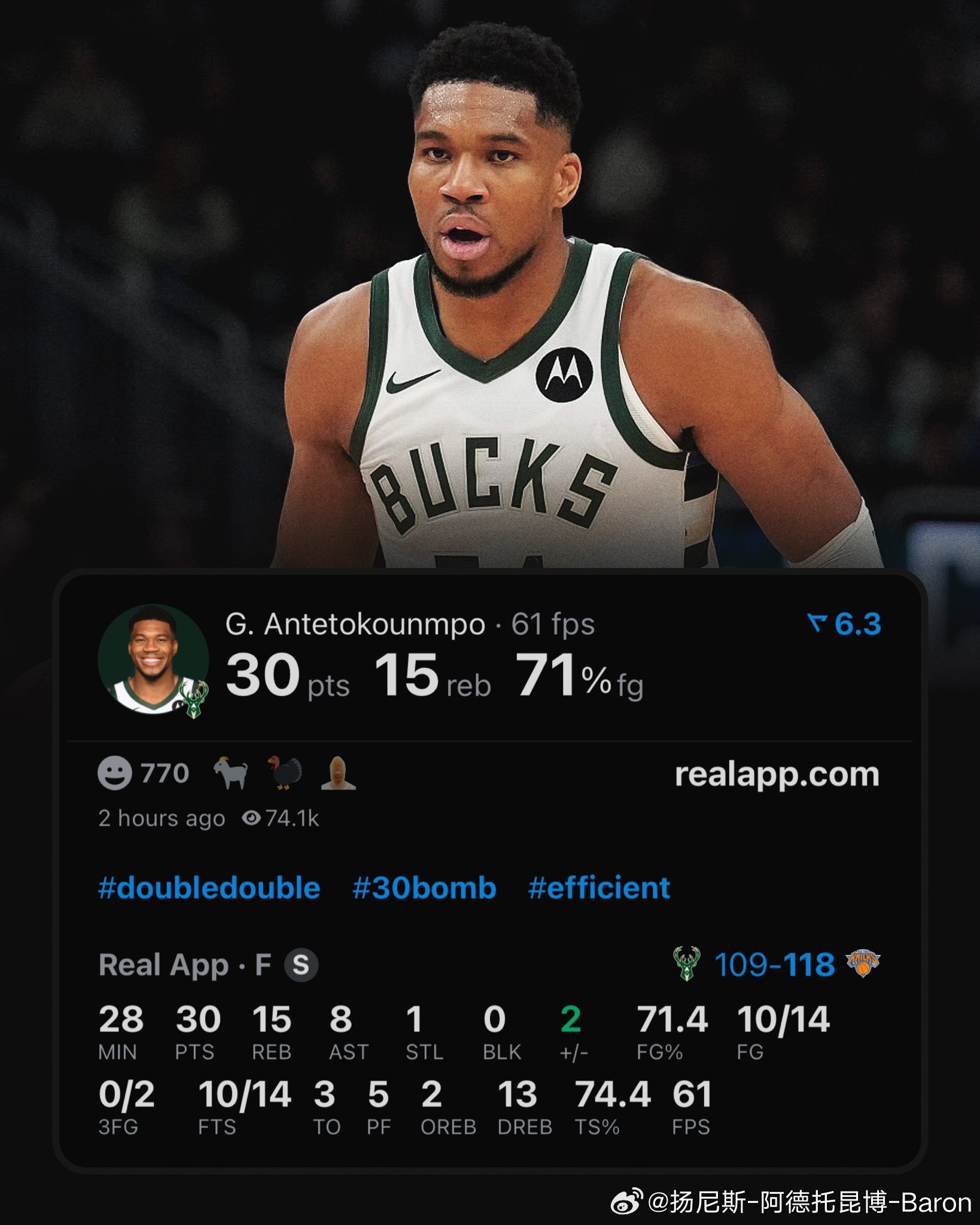
Task: Open the #doubledouble hashtag
Action: 209,888
